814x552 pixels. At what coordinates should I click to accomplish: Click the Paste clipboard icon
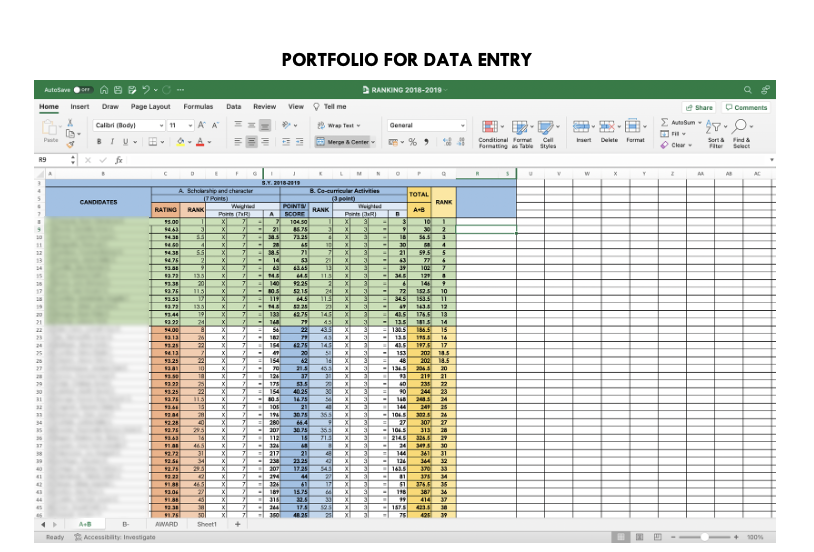click(x=50, y=127)
